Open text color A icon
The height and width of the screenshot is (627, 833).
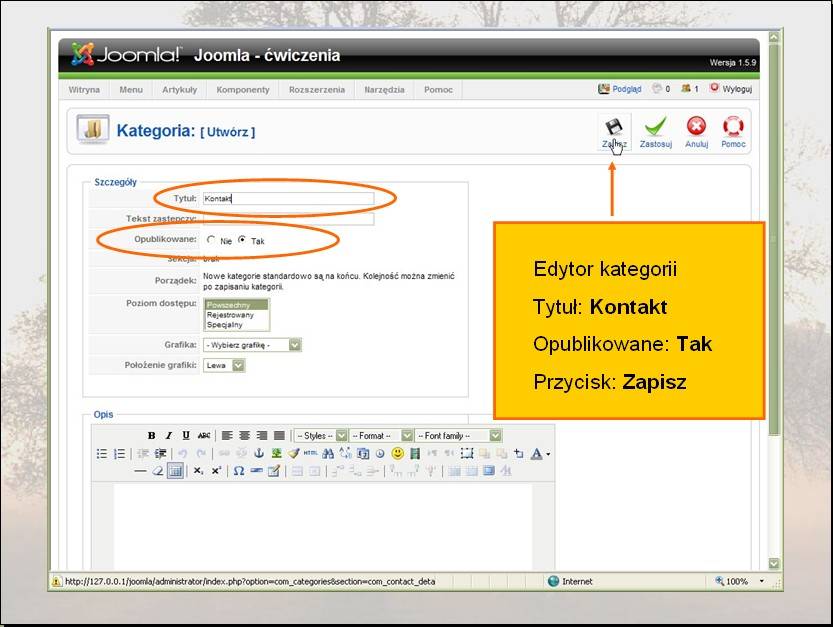click(x=537, y=454)
